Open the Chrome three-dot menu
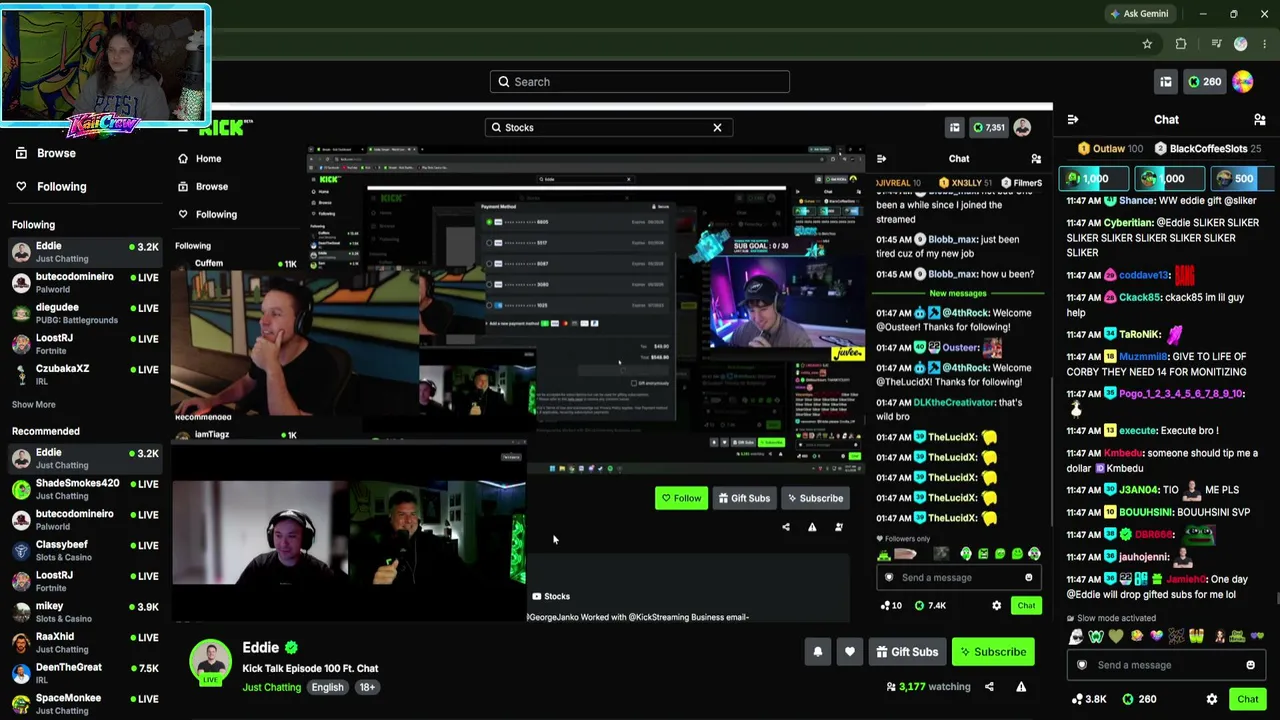The width and height of the screenshot is (1280, 720). [1265, 44]
